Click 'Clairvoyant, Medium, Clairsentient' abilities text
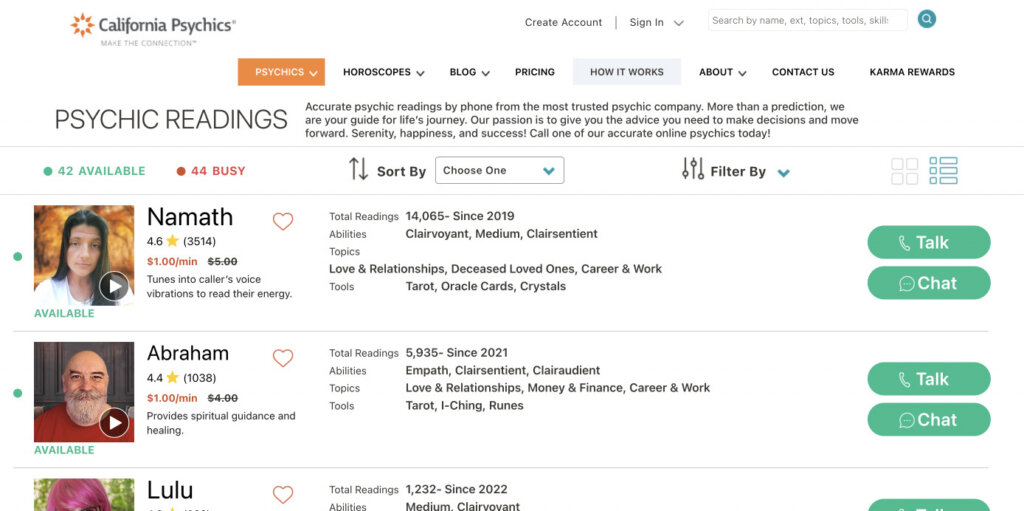 pyautogui.click(x=502, y=234)
